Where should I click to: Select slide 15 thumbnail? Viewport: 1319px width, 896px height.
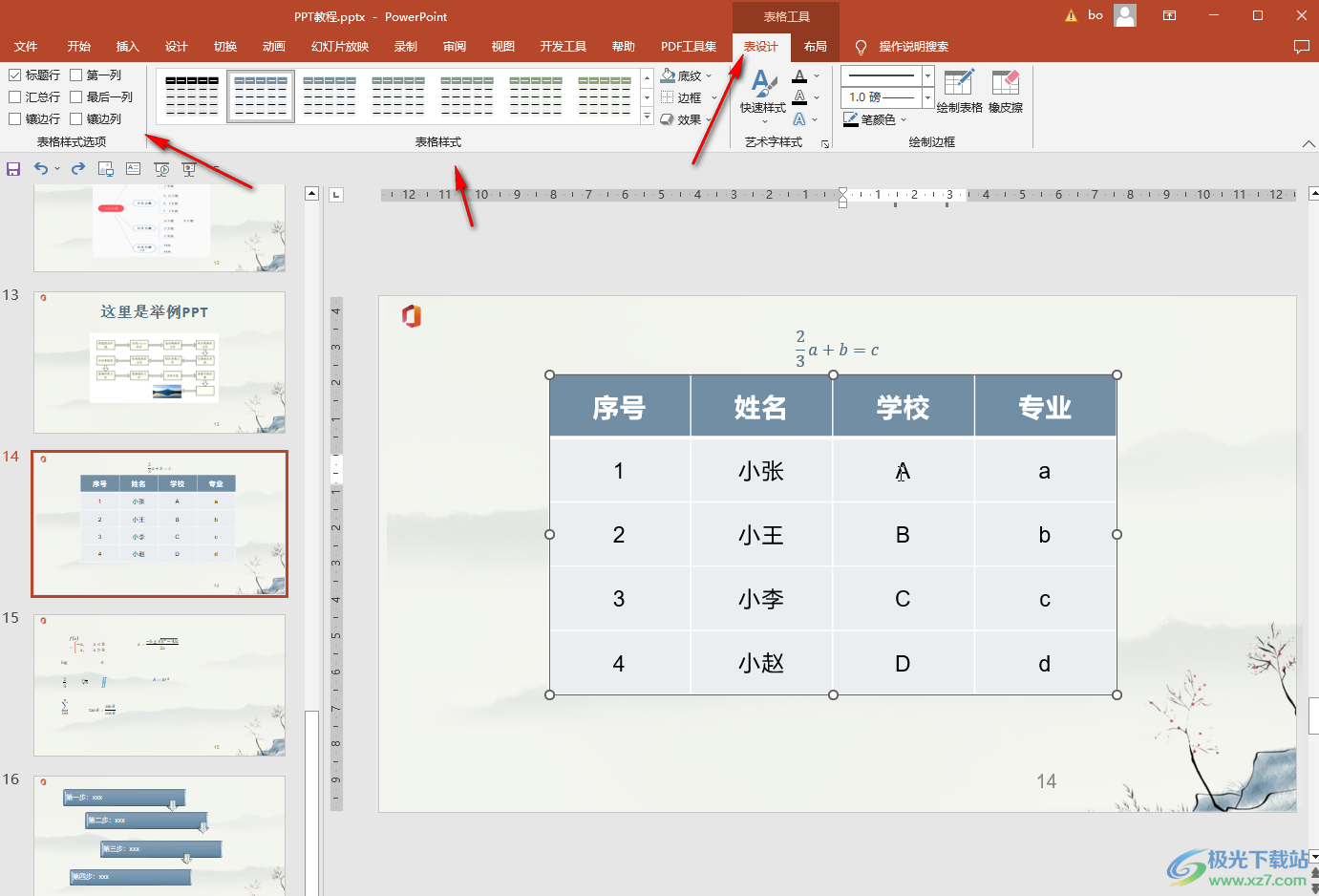click(x=160, y=685)
